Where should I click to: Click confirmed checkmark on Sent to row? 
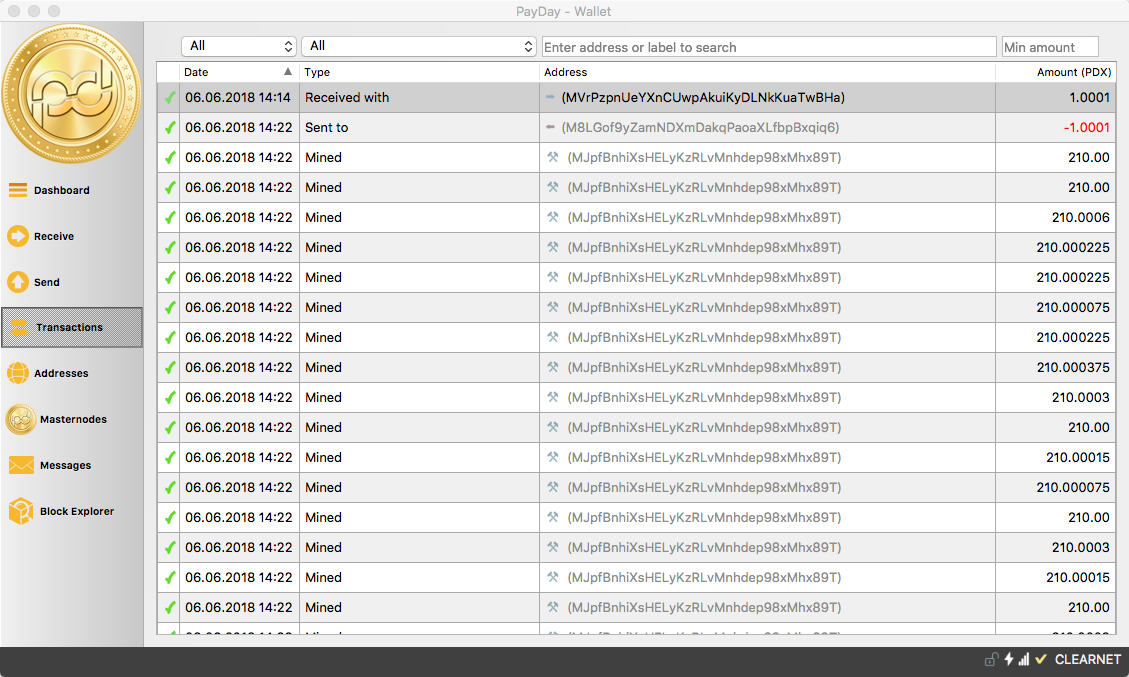coord(170,127)
